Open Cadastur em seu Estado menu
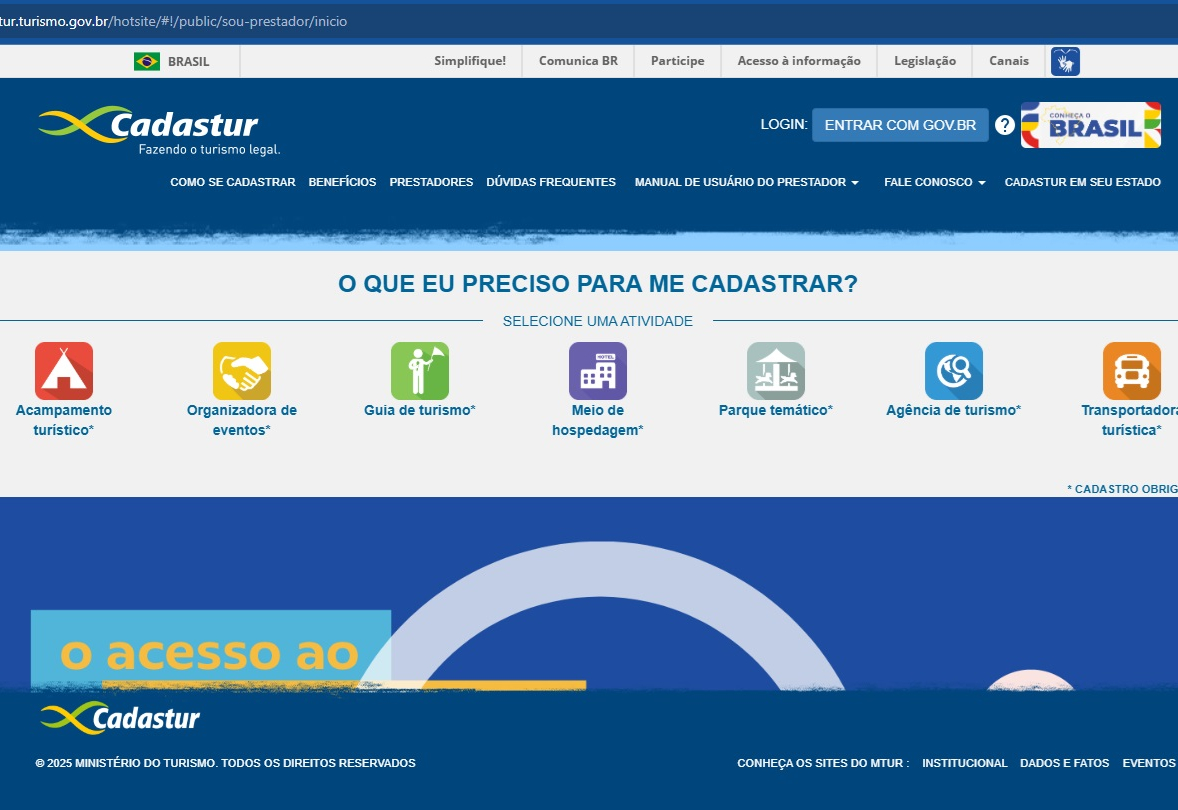Viewport: 1178px width, 810px height. pos(1083,182)
